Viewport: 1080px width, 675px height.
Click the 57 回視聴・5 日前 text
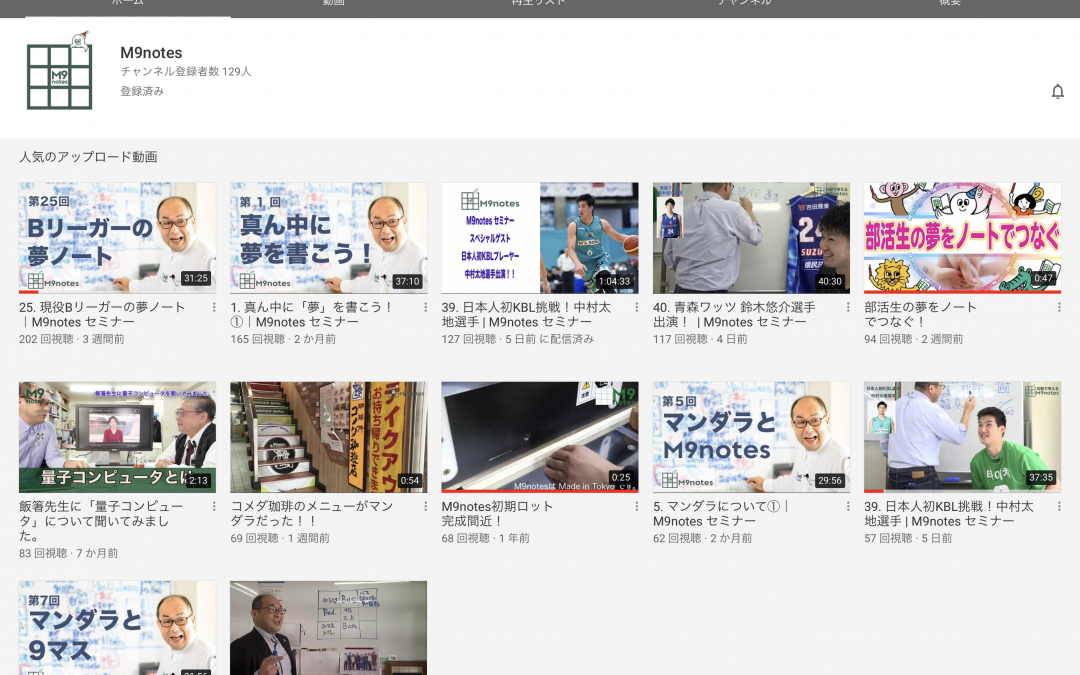(908, 538)
